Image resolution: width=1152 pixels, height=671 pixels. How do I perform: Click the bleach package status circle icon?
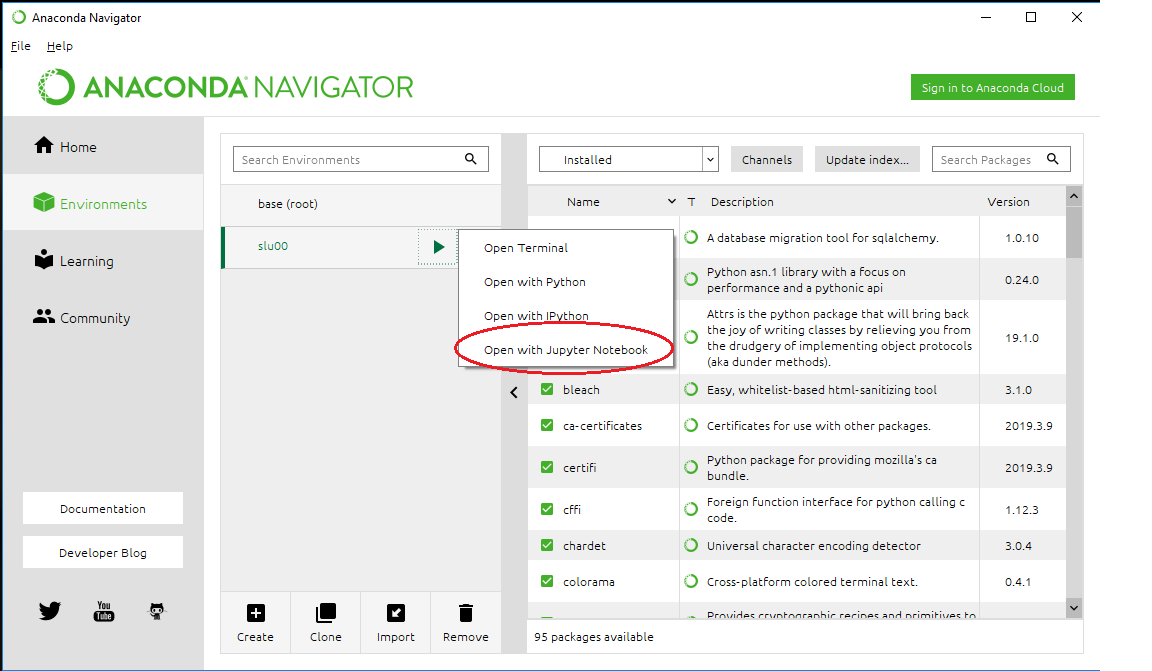point(691,390)
